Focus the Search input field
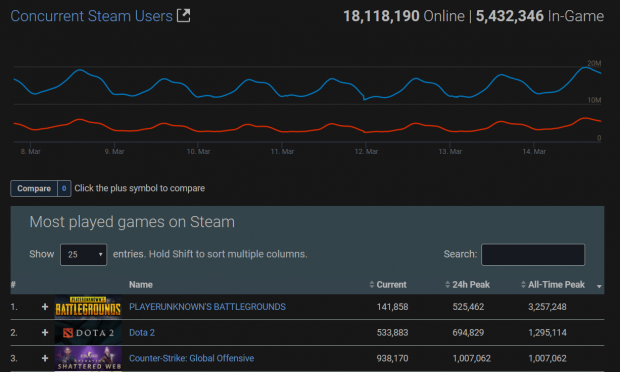 point(533,255)
